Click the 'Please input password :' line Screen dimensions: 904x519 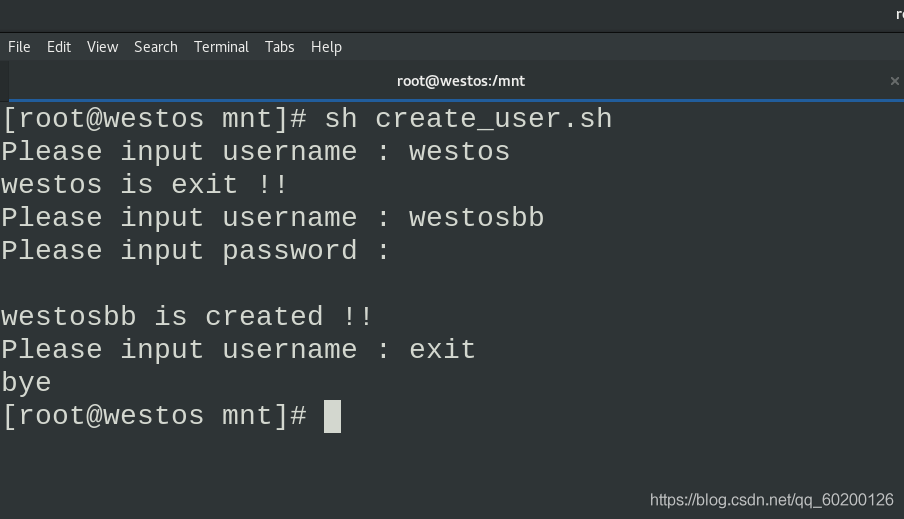[195, 251]
